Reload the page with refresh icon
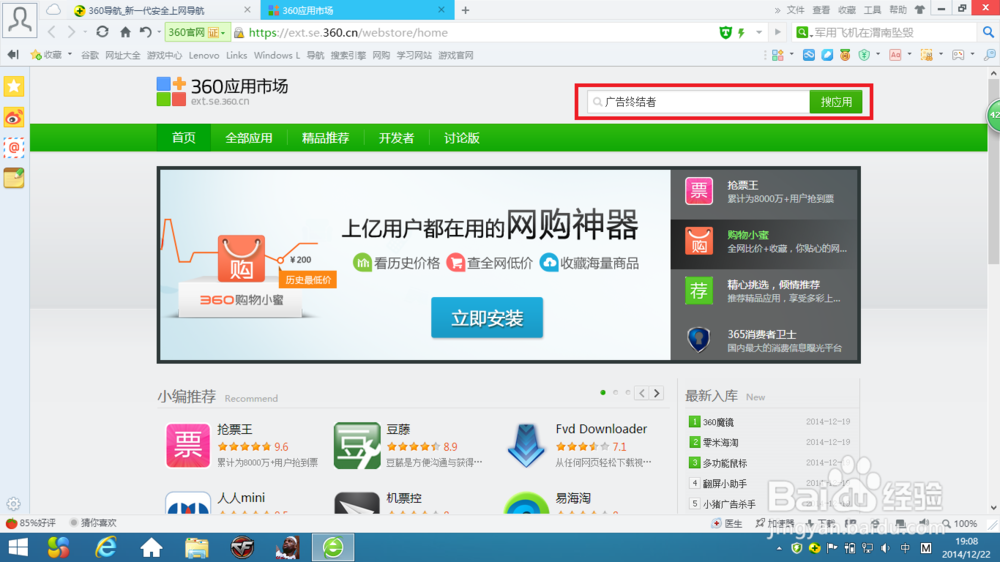 click(102, 32)
